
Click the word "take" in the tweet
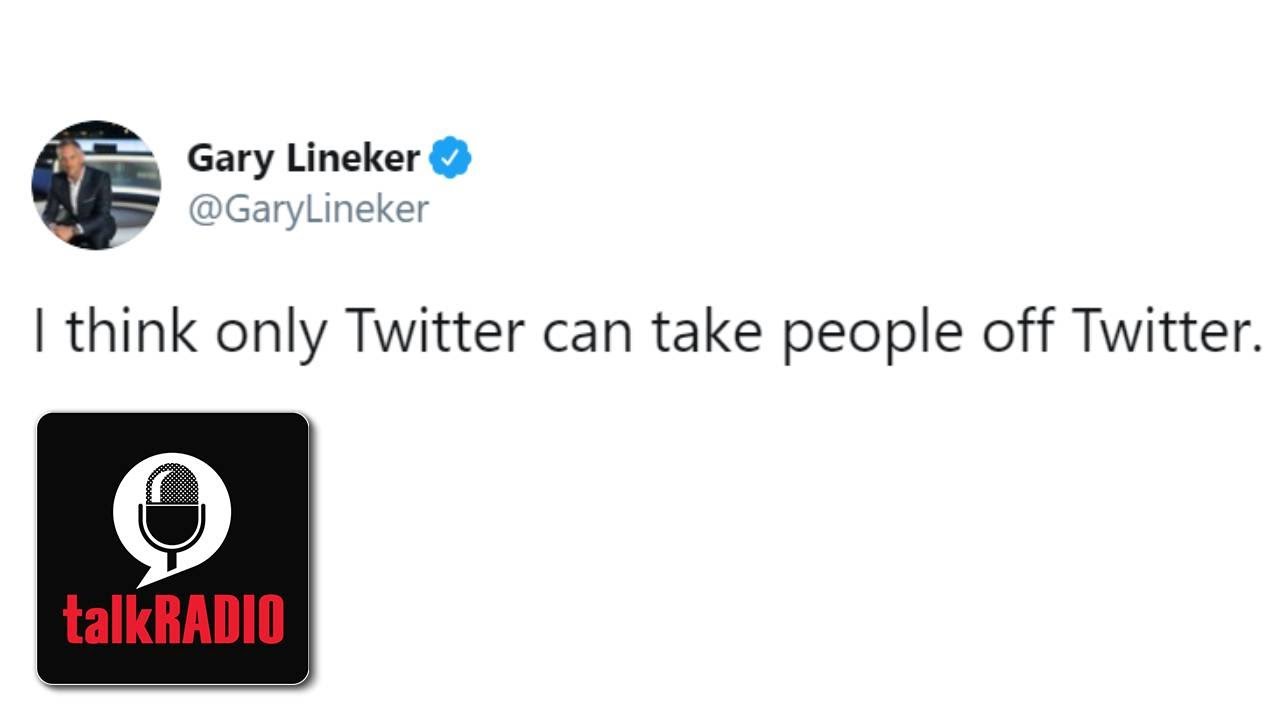pyautogui.click(x=707, y=332)
